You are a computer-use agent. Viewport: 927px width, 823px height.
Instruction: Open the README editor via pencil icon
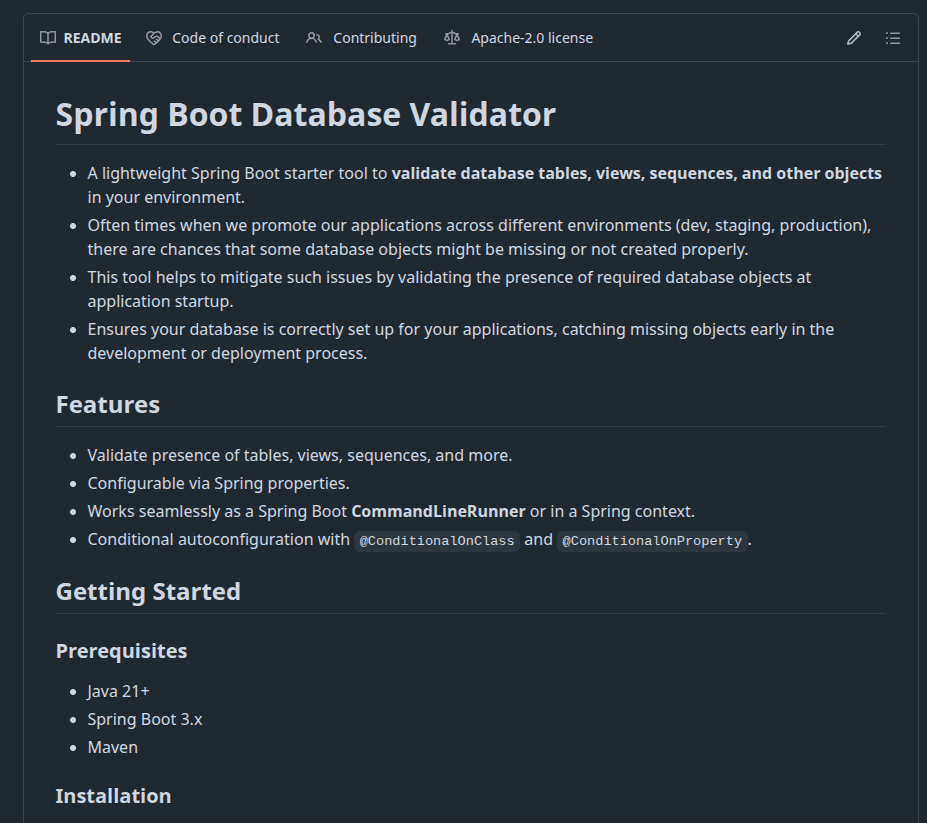pyautogui.click(x=853, y=37)
